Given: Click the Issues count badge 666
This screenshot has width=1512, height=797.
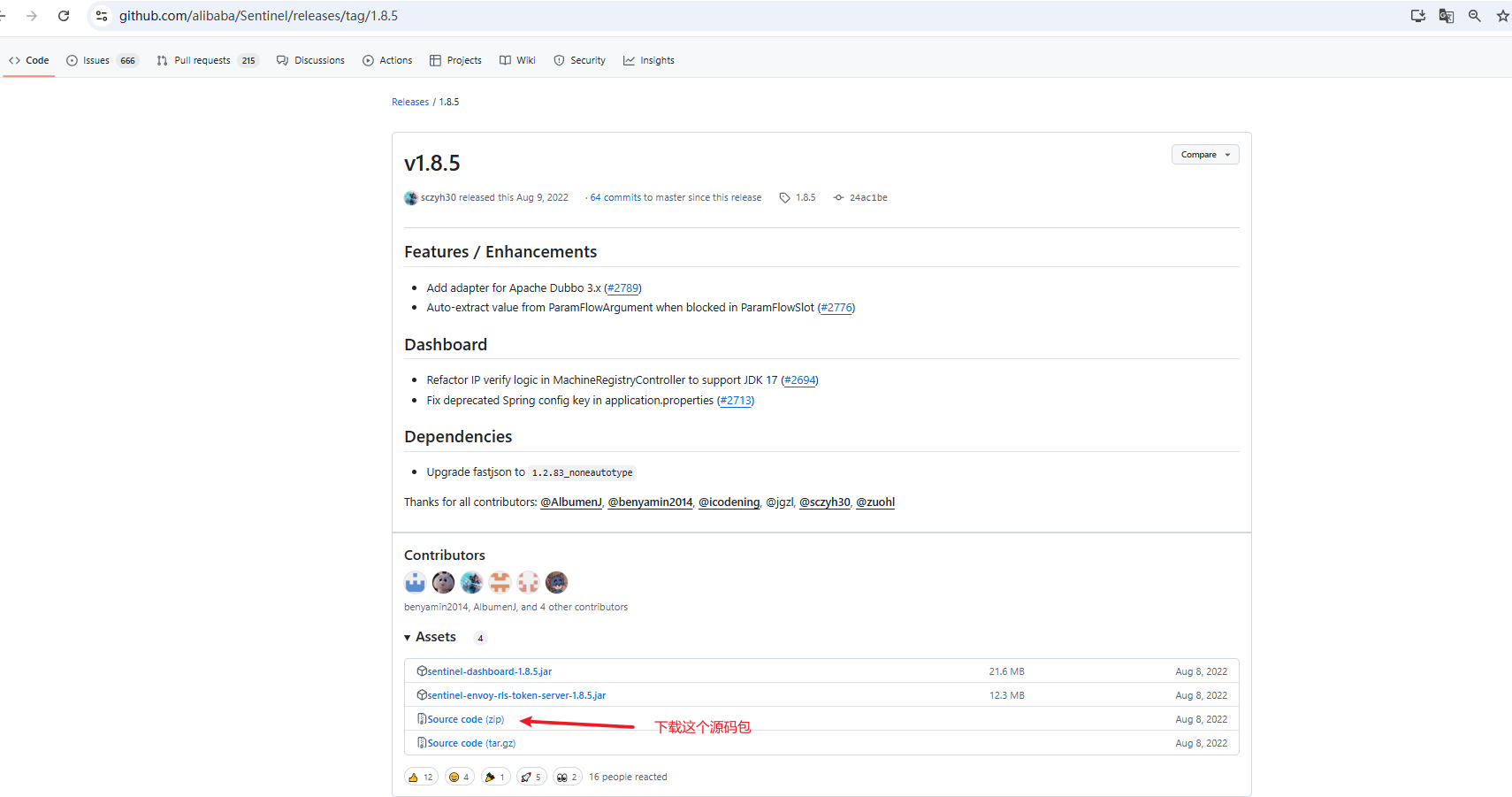Looking at the screenshot, I should click(x=128, y=61).
